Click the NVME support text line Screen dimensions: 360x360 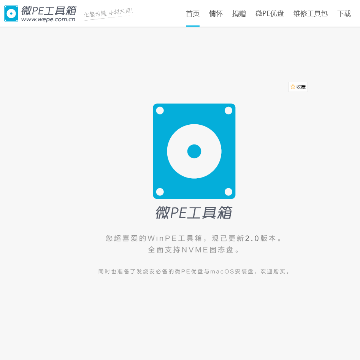pyautogui.click(x=194, y=250)
